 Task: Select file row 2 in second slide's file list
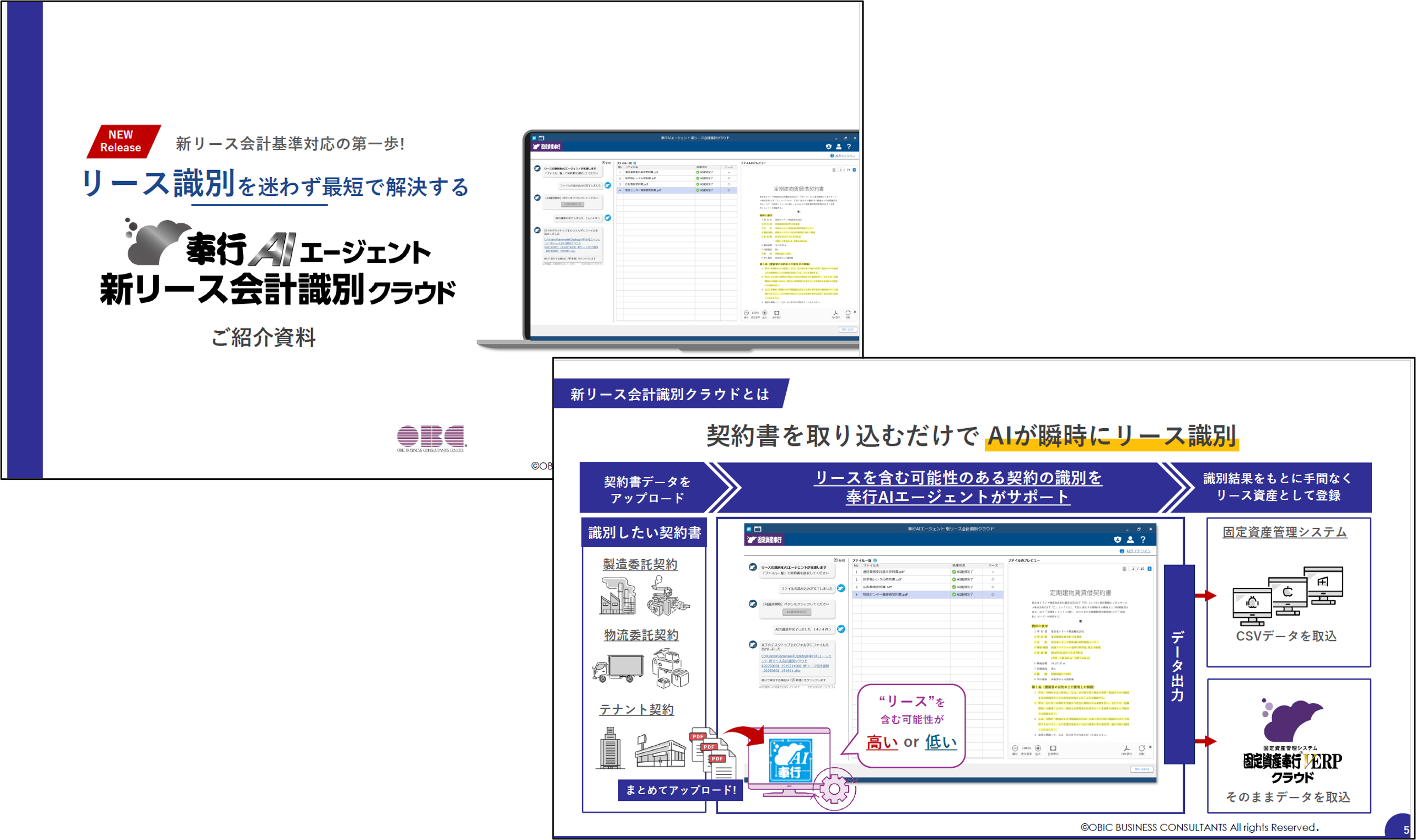click(928, 579)
